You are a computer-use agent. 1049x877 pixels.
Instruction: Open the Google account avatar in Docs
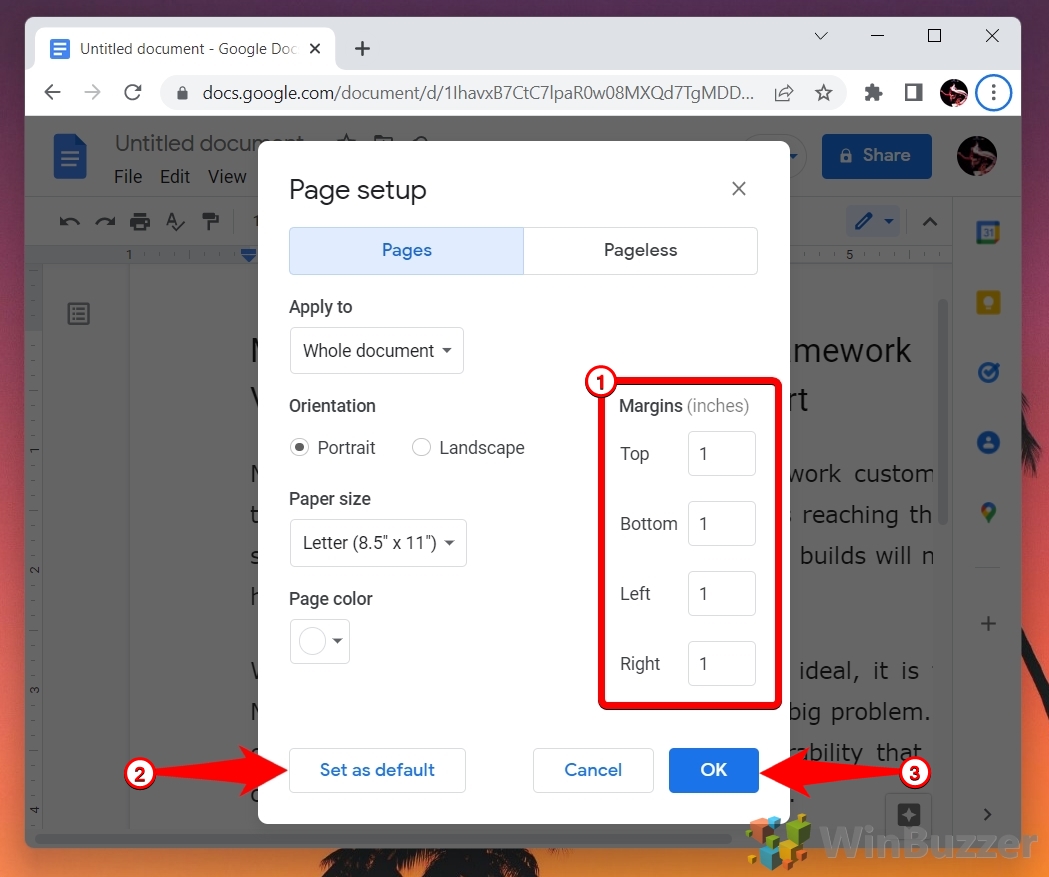[x=977, y=156]
